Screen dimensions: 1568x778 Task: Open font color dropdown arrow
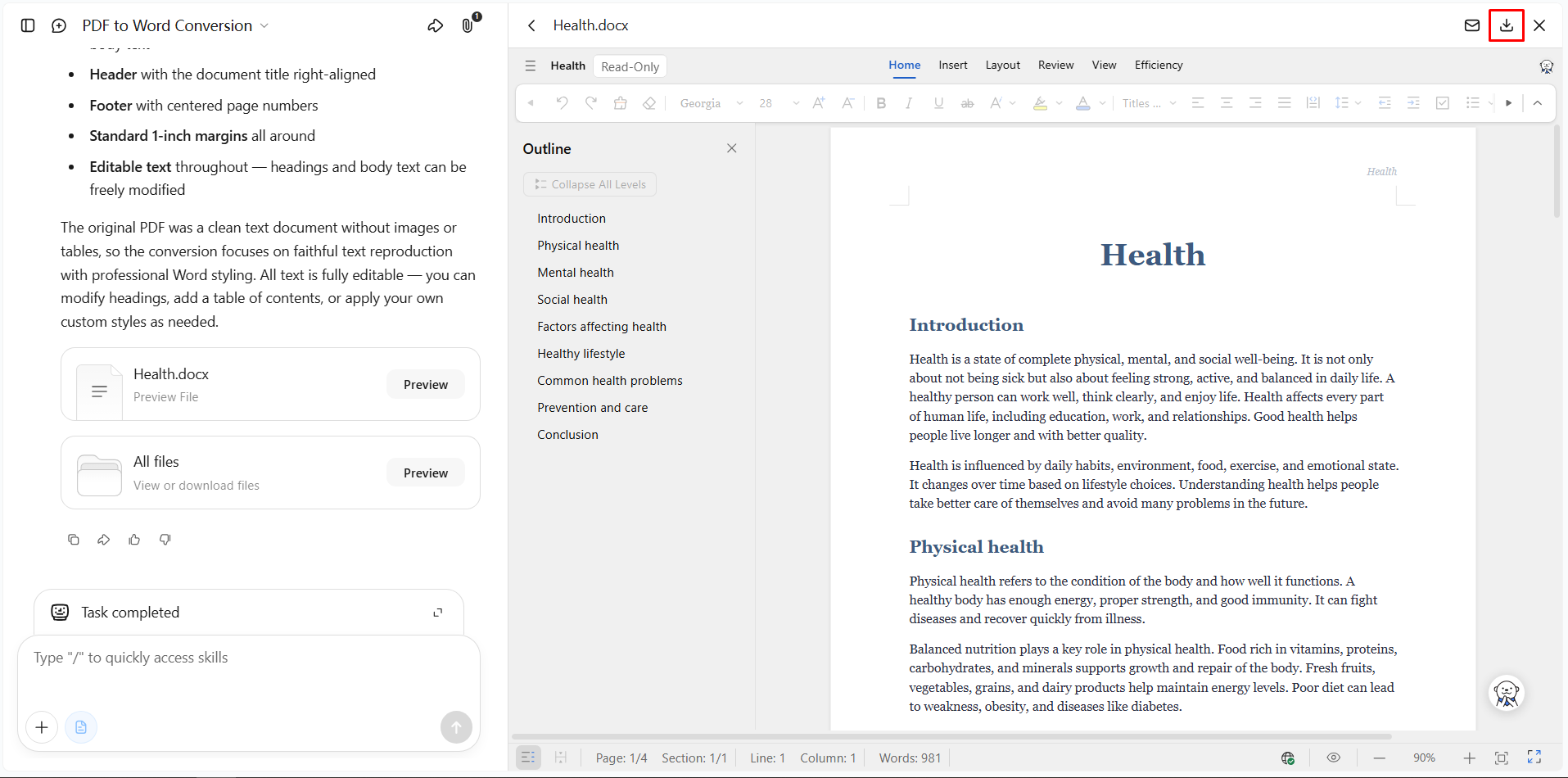pyautogui.click(x=1102, y=103)
